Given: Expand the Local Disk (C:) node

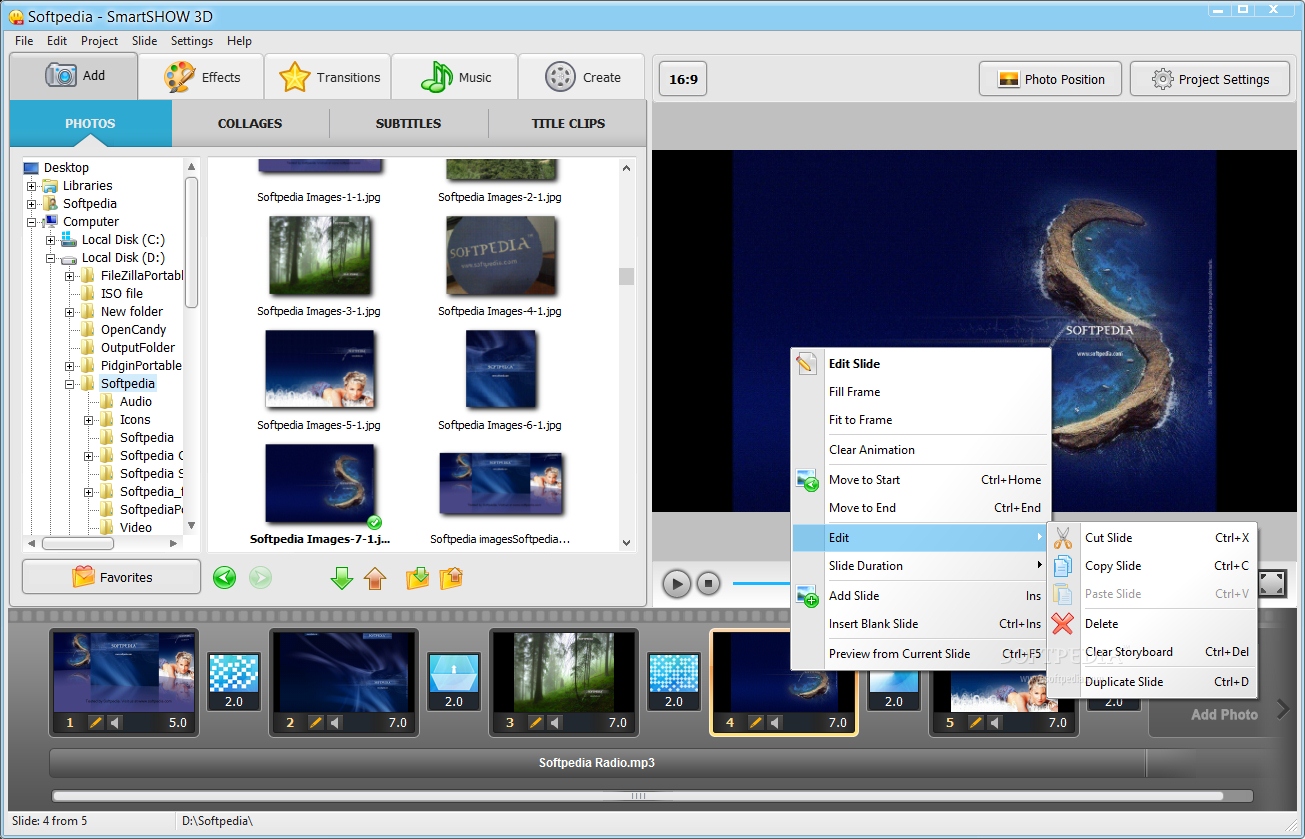Looking at the screenshot, I should [x=51, y=240].
